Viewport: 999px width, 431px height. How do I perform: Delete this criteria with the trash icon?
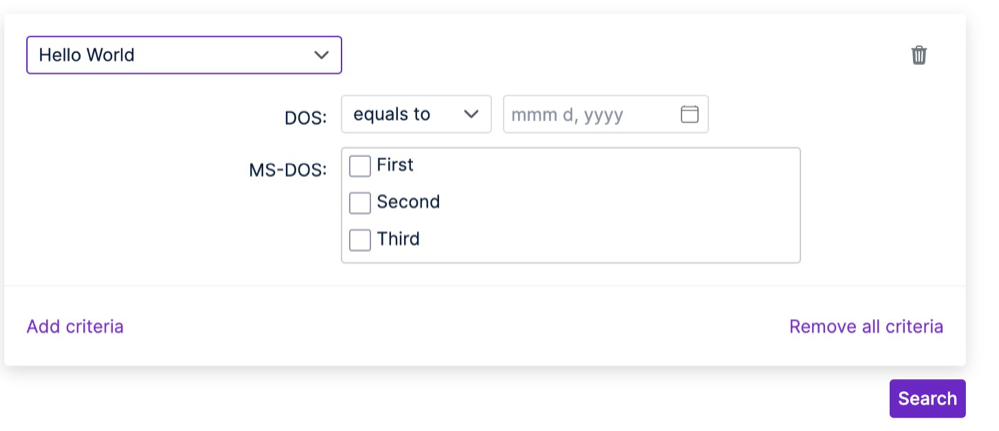[x=919, y=55]
